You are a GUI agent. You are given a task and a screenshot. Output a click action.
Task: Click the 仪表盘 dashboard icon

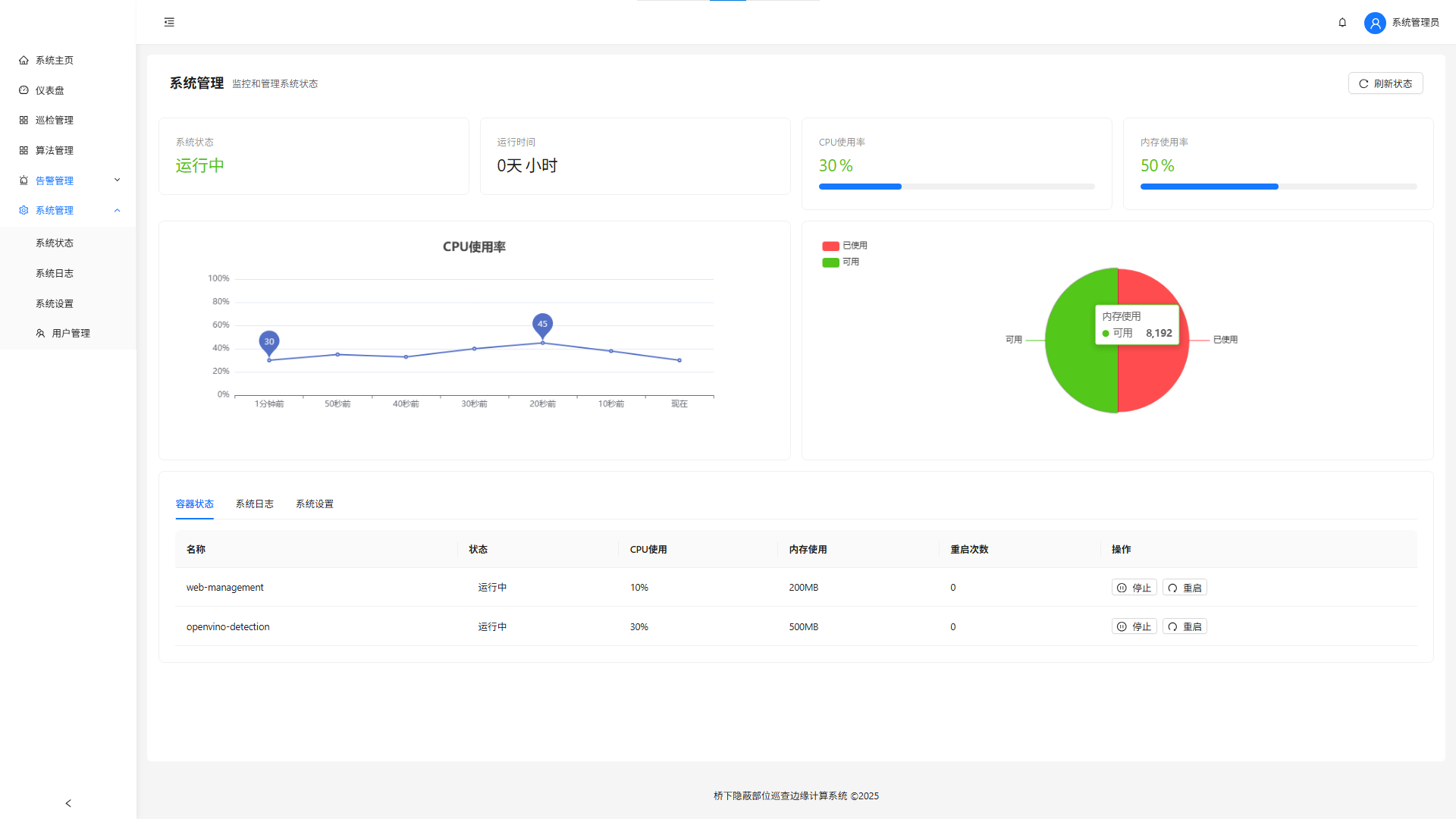24,90
